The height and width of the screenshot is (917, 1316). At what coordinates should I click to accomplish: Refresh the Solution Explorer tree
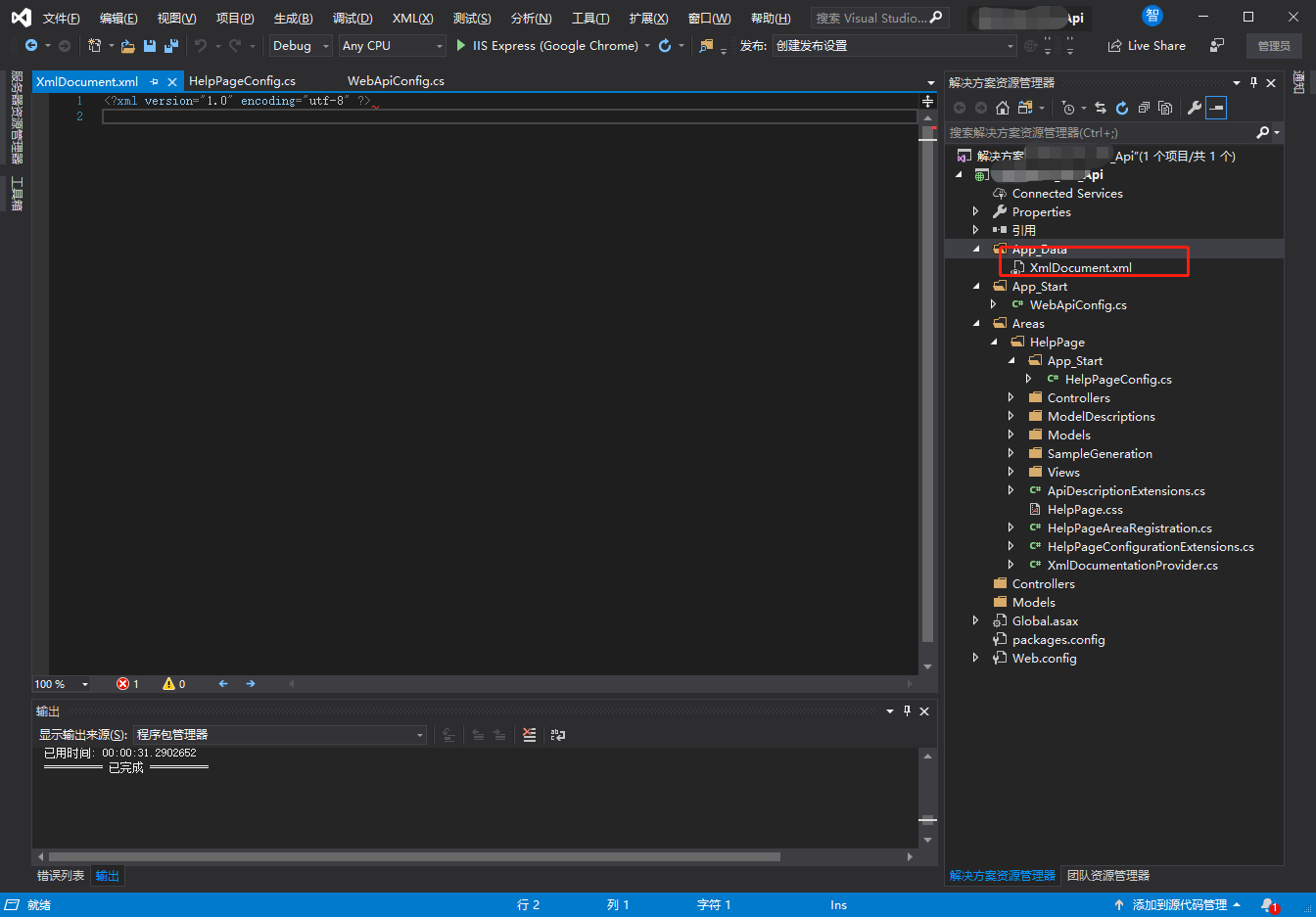coord(1122,108)
